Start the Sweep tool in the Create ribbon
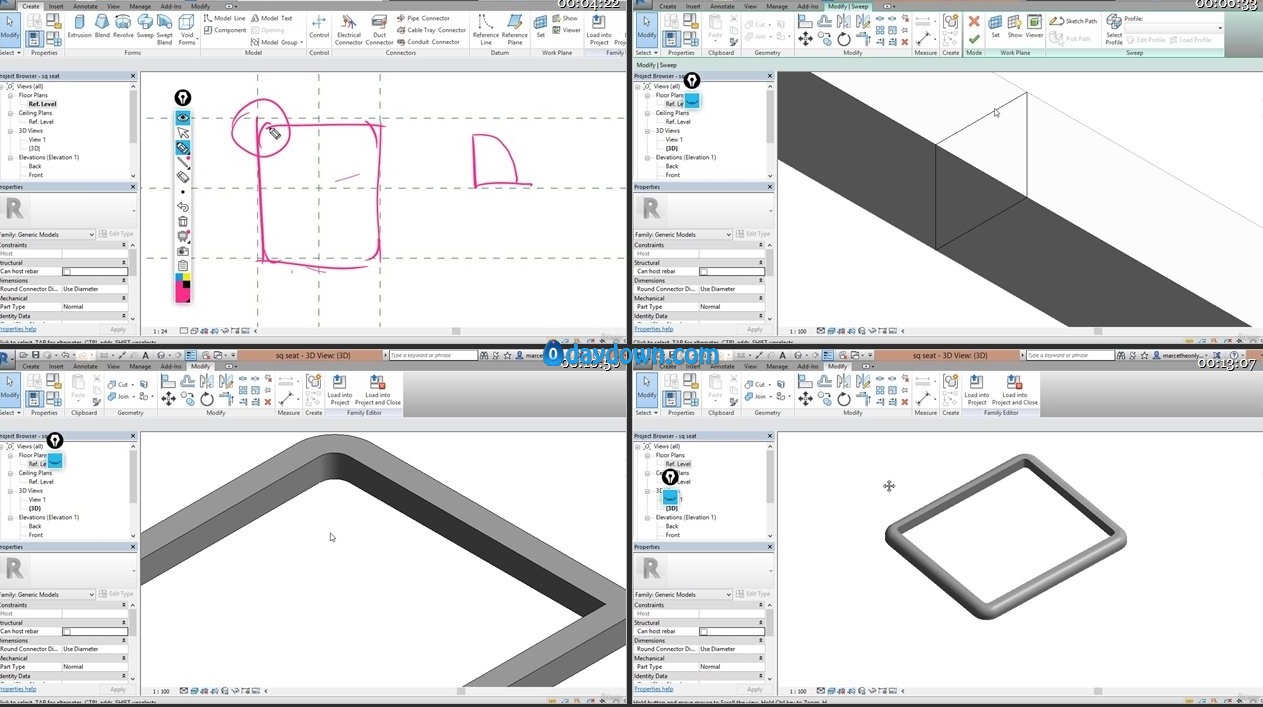 click(x=145, y=28)
